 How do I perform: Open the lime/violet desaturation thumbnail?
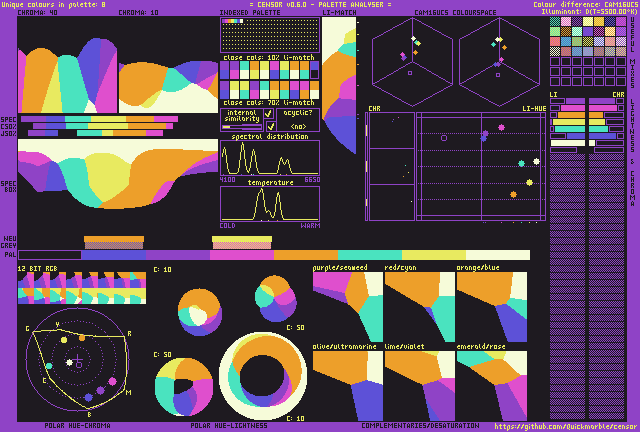point(420,386)
